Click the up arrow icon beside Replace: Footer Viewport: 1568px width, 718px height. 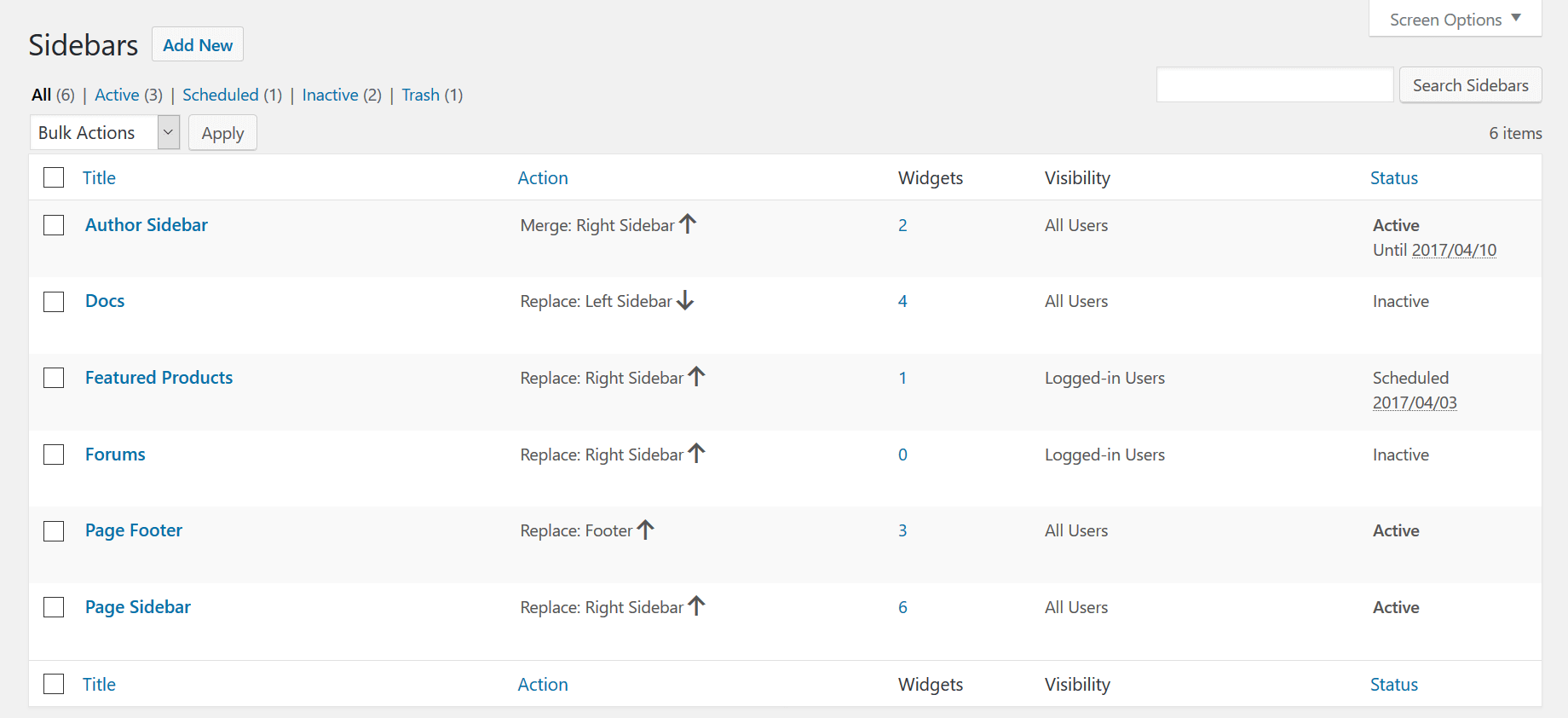[x=645, y=530]
